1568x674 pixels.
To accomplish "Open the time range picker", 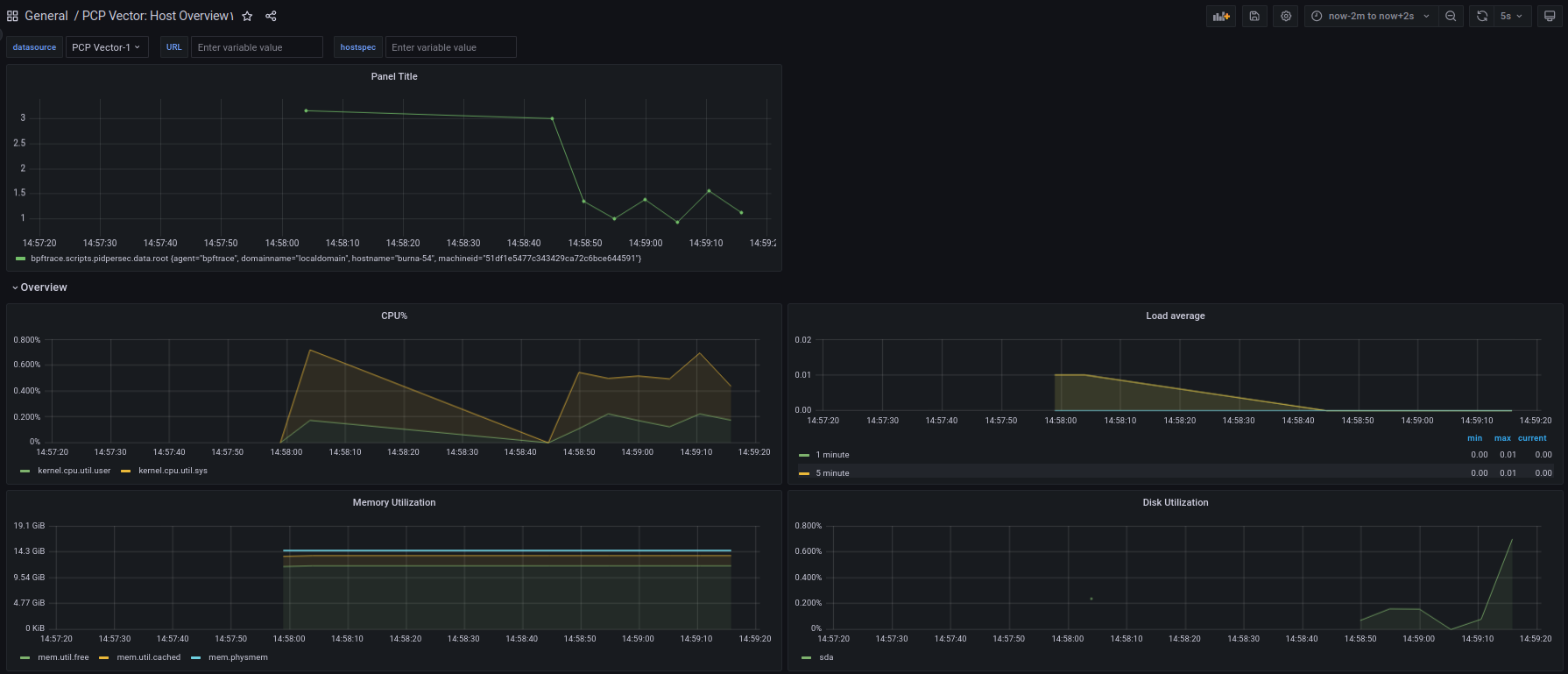I will 1371,16.
